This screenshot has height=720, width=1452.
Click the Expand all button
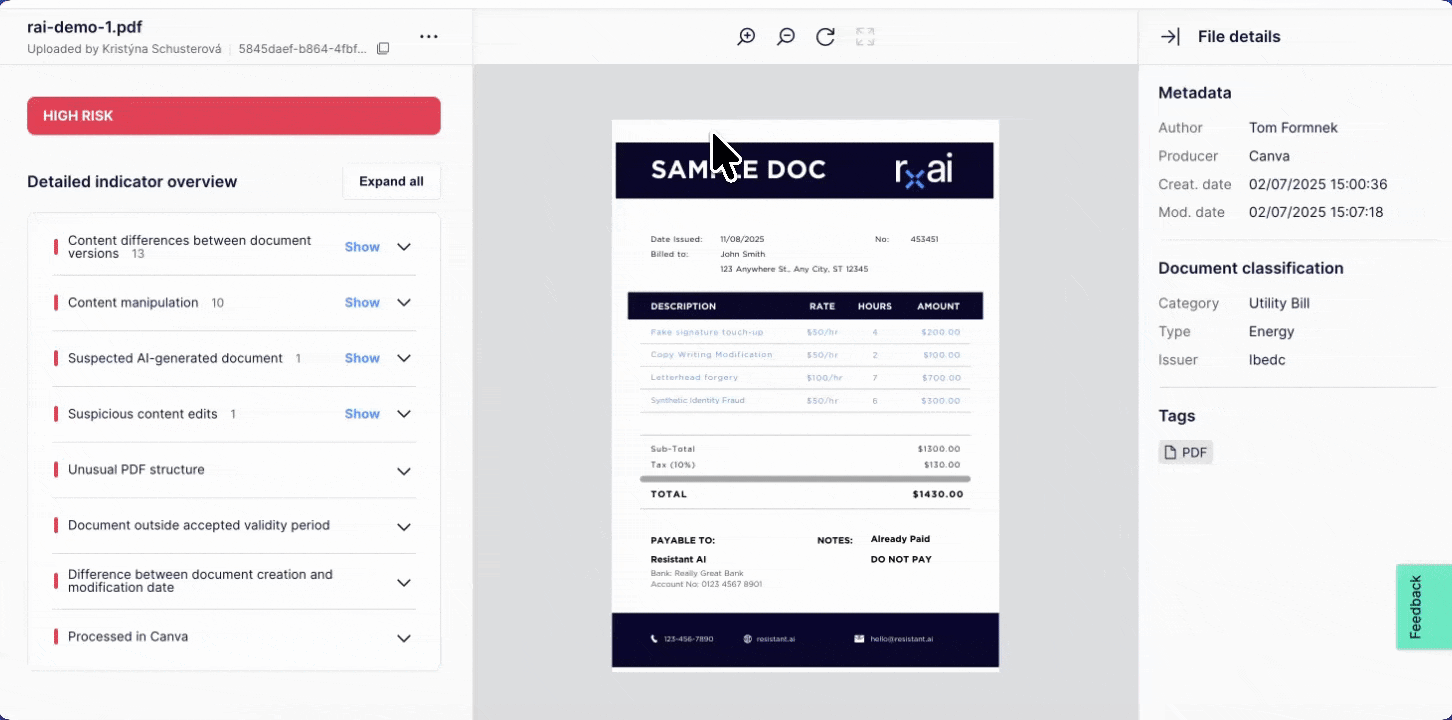tap(391, 181)
